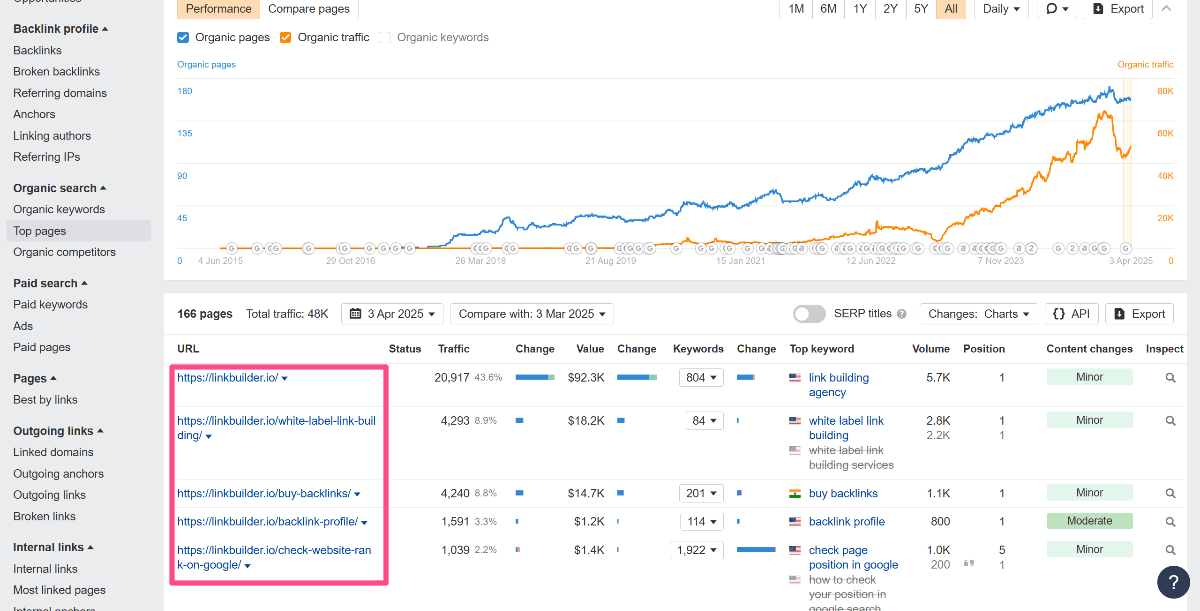Viewport: 1200px width, 611px height.
Task: Go to Organic keywords in sidebar
Action: 59,210
